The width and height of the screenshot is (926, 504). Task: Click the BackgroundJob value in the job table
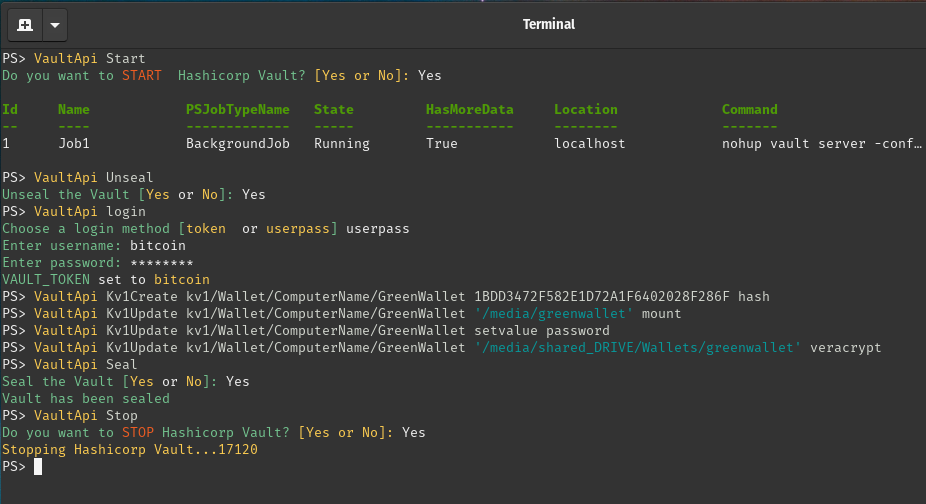coord(237,144)
